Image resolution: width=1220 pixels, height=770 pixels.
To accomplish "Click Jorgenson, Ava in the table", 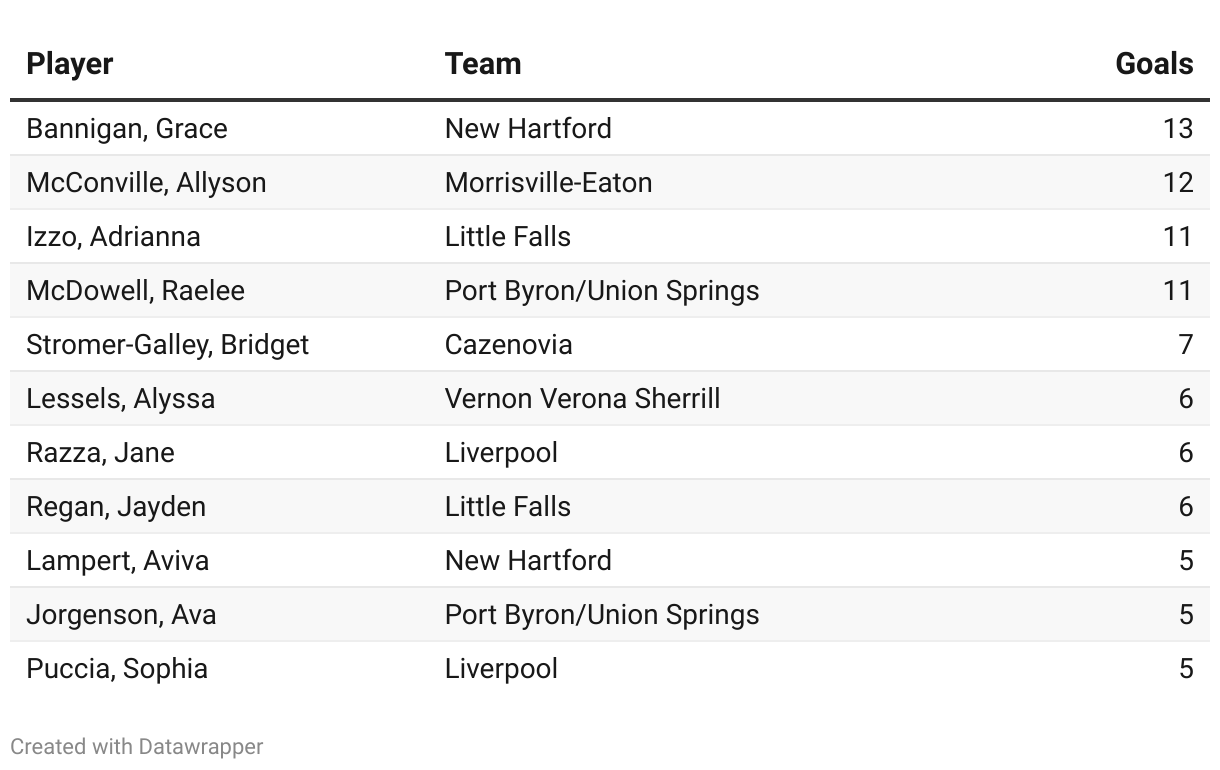I will tap(121, 615).
